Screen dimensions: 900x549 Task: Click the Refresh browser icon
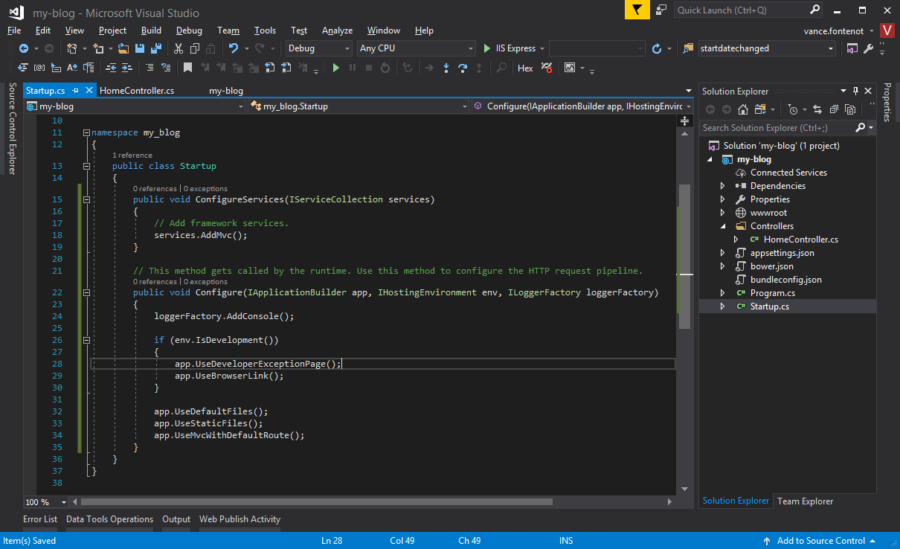tap(657, 49)
